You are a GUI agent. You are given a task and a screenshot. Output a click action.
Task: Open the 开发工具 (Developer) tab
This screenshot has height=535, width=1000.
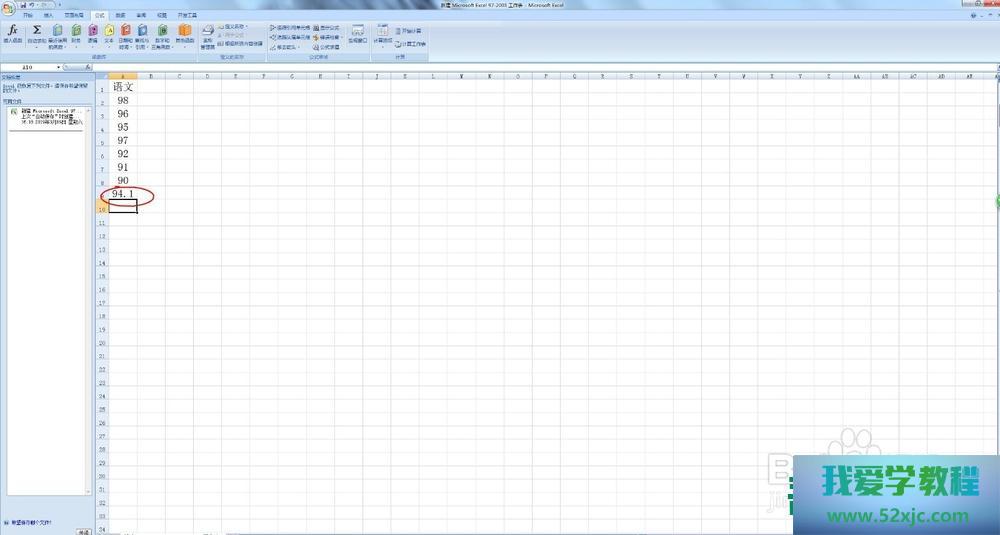[x=188, y=16]
